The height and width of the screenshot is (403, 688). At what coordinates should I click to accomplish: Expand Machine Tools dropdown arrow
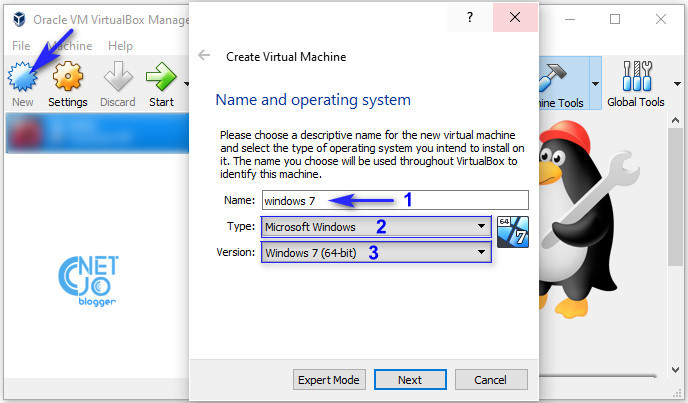(x=595, y=83)
